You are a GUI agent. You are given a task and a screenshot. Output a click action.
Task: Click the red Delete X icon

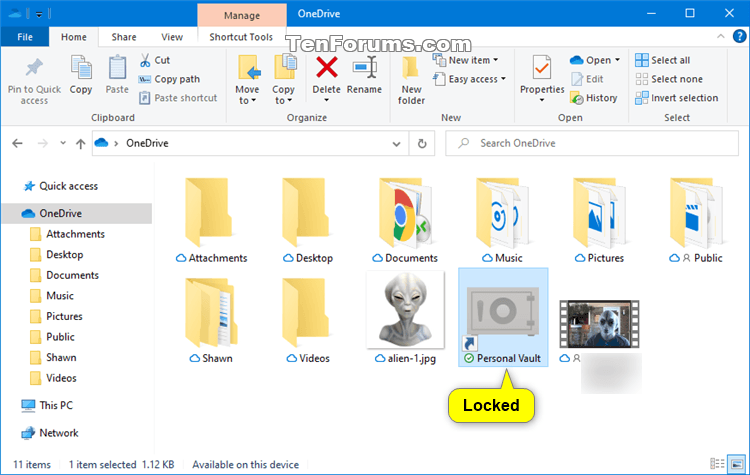[327, 67]
